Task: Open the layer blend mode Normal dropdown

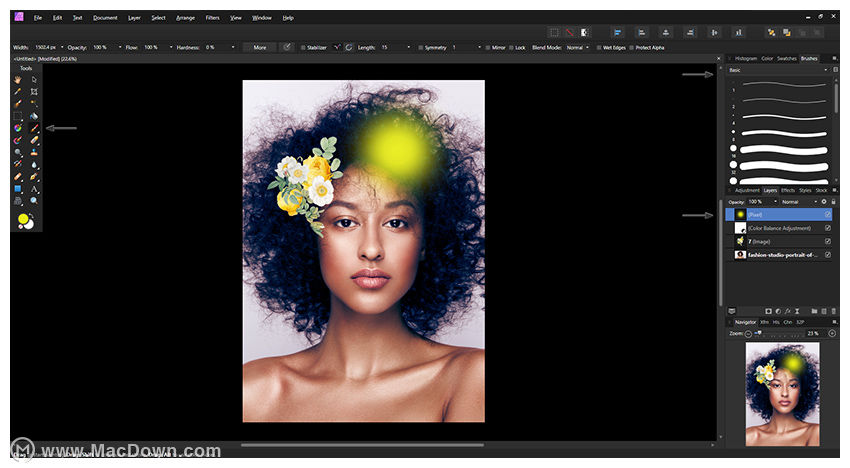Action: pos(799,202)
